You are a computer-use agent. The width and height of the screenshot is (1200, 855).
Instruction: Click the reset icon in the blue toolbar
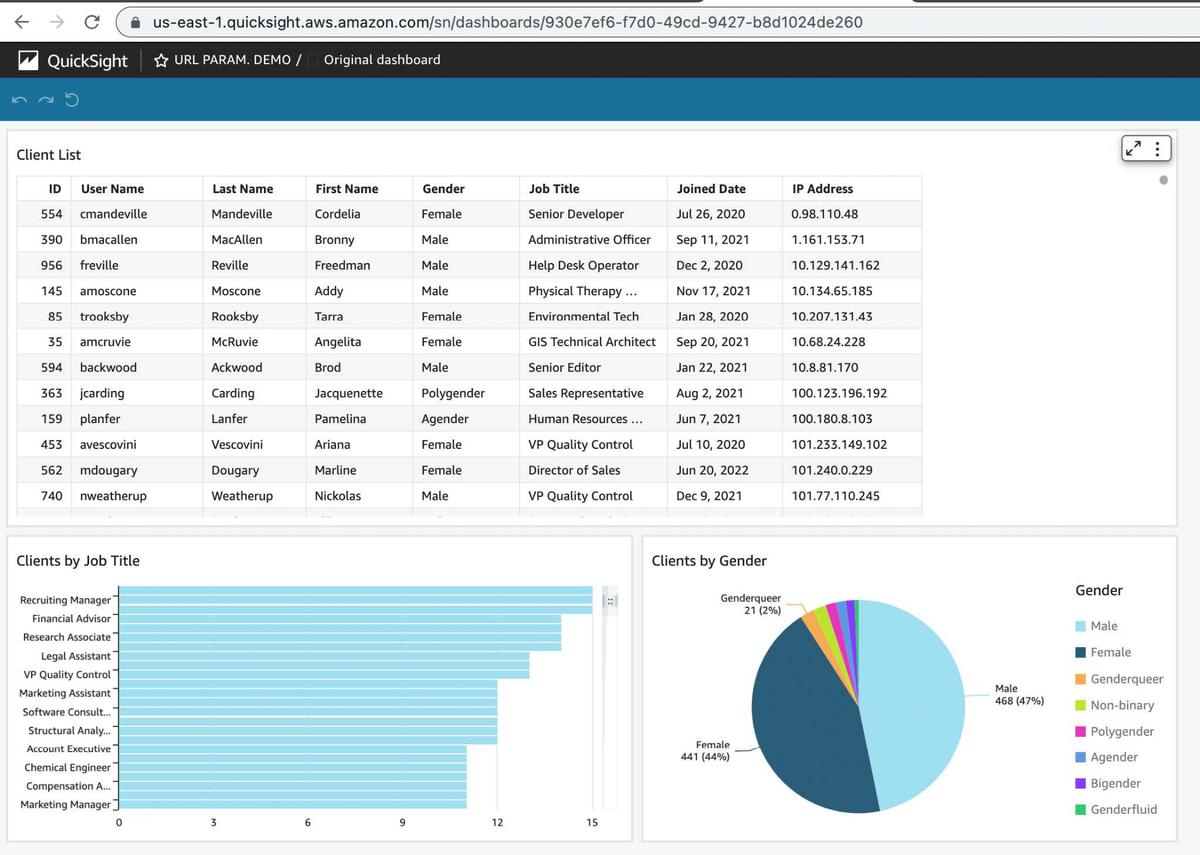[71, 100]
